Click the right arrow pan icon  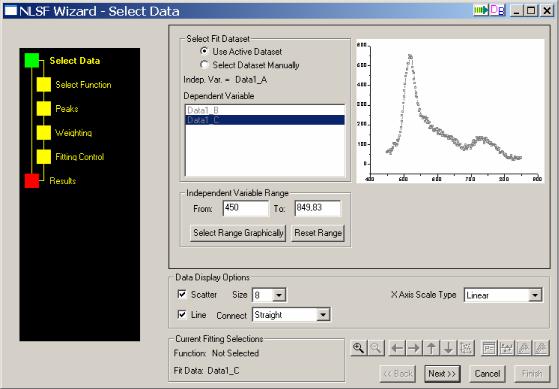(x=414, y=348)
